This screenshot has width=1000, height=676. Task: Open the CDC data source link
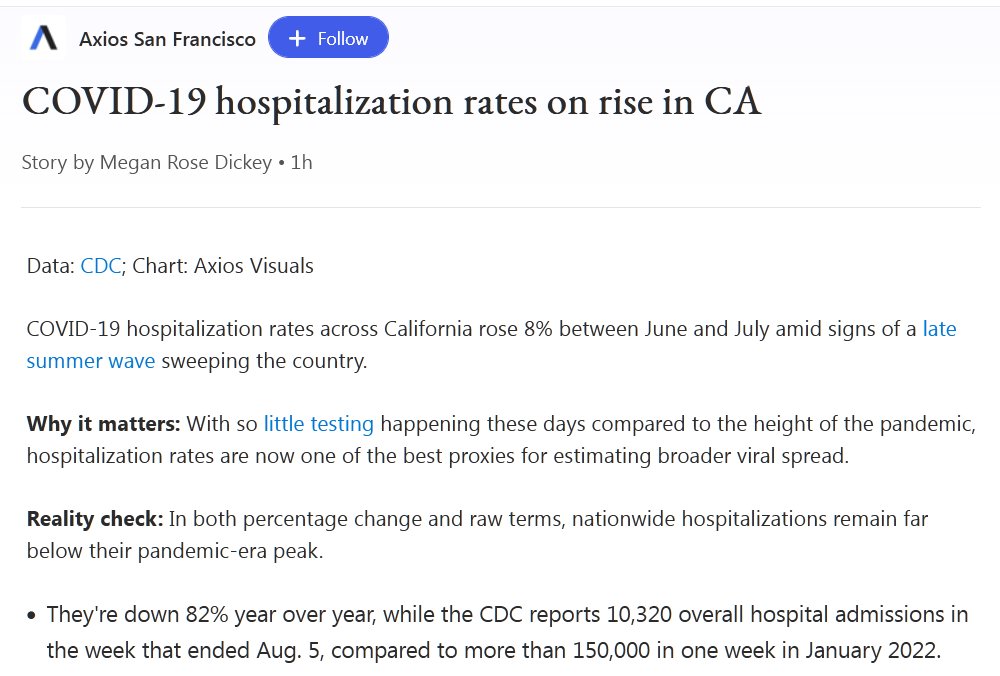pyautogui.click(x=100, y=266)
